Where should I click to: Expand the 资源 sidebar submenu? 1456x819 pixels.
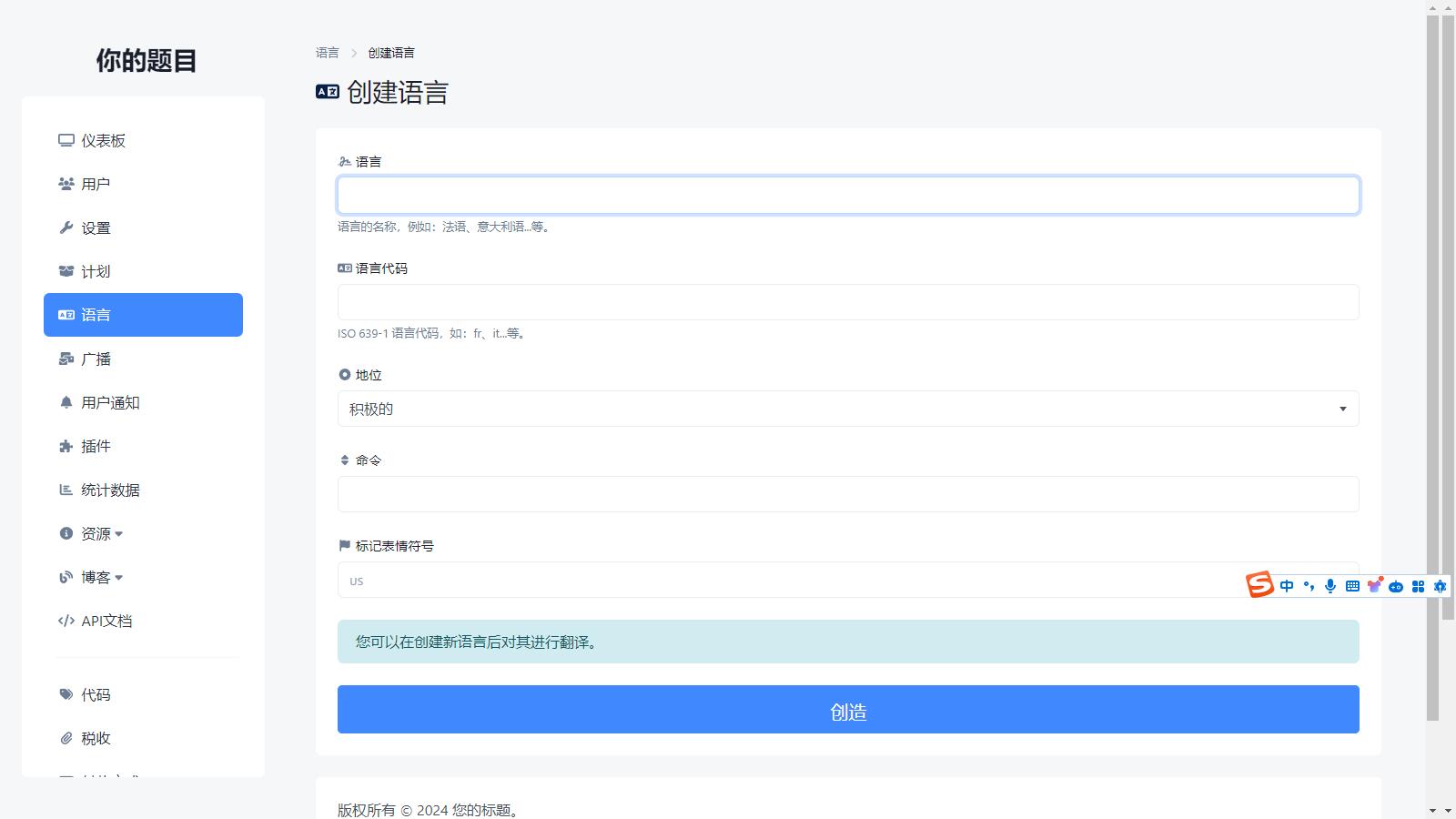(x=101, y=533)
